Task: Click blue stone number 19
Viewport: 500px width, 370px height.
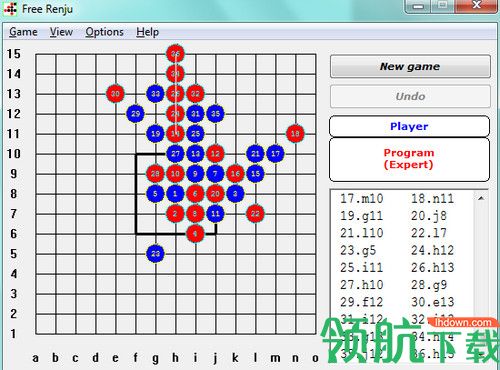Action: coord(155,134)
